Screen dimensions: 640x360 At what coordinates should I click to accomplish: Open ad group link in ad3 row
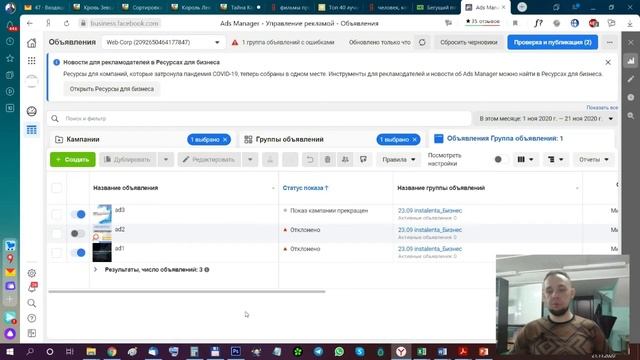(430, 211)
